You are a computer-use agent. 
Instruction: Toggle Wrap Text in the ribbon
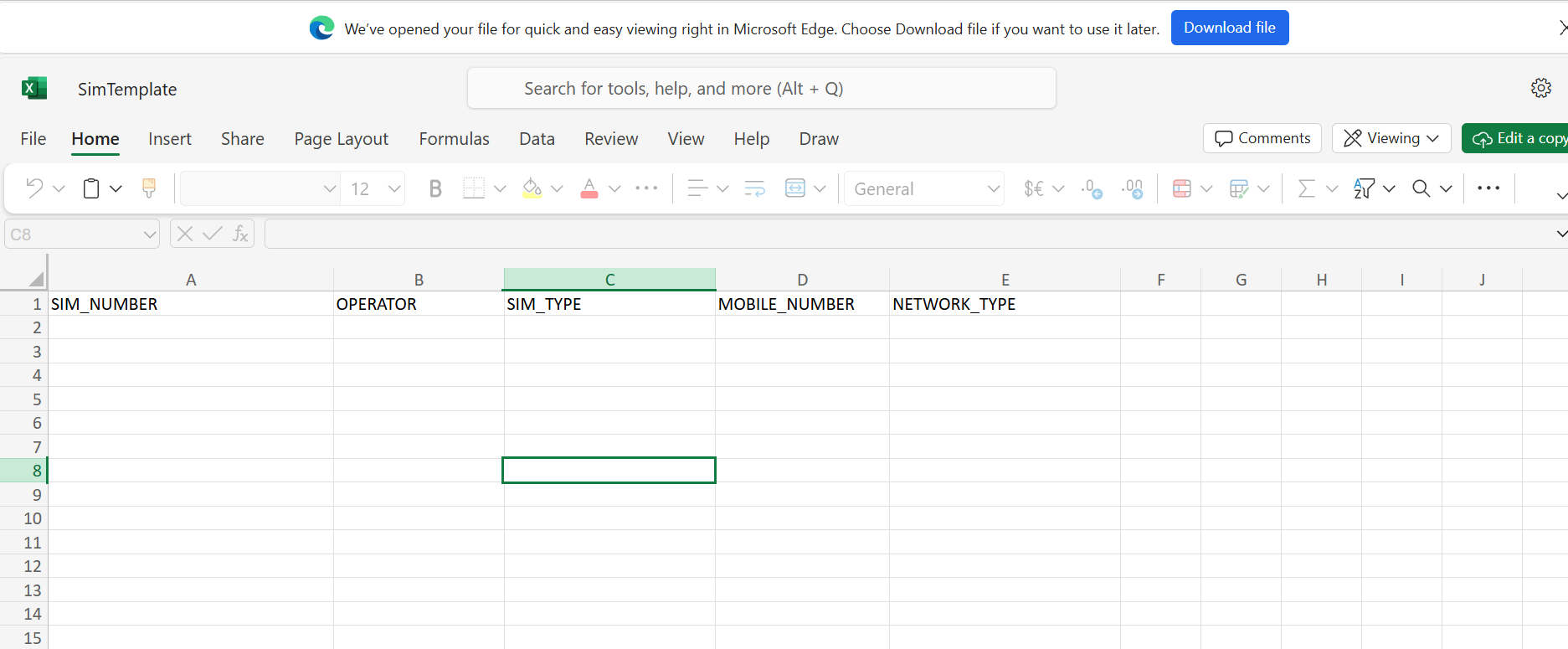point(754,188)
